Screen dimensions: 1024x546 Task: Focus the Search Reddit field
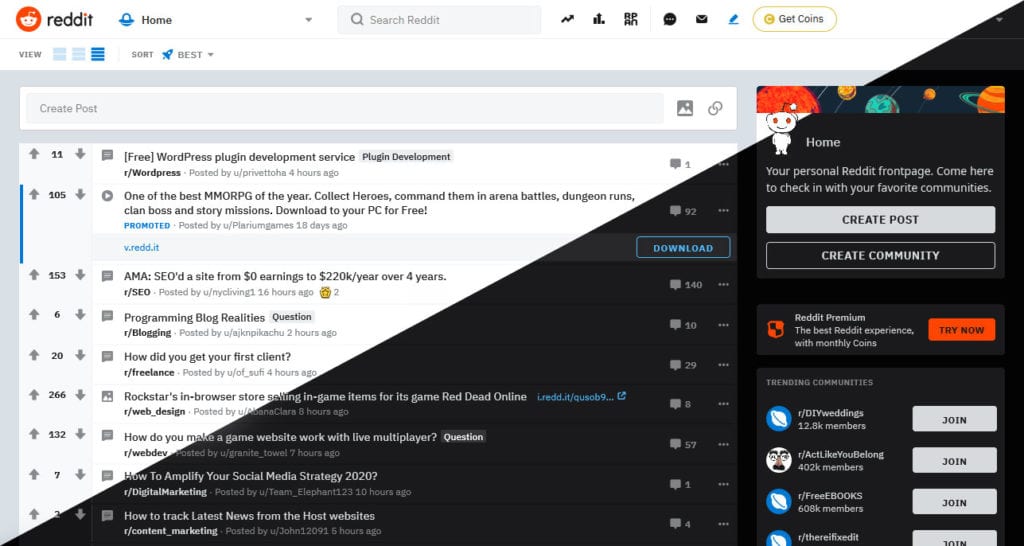point(440,20)
